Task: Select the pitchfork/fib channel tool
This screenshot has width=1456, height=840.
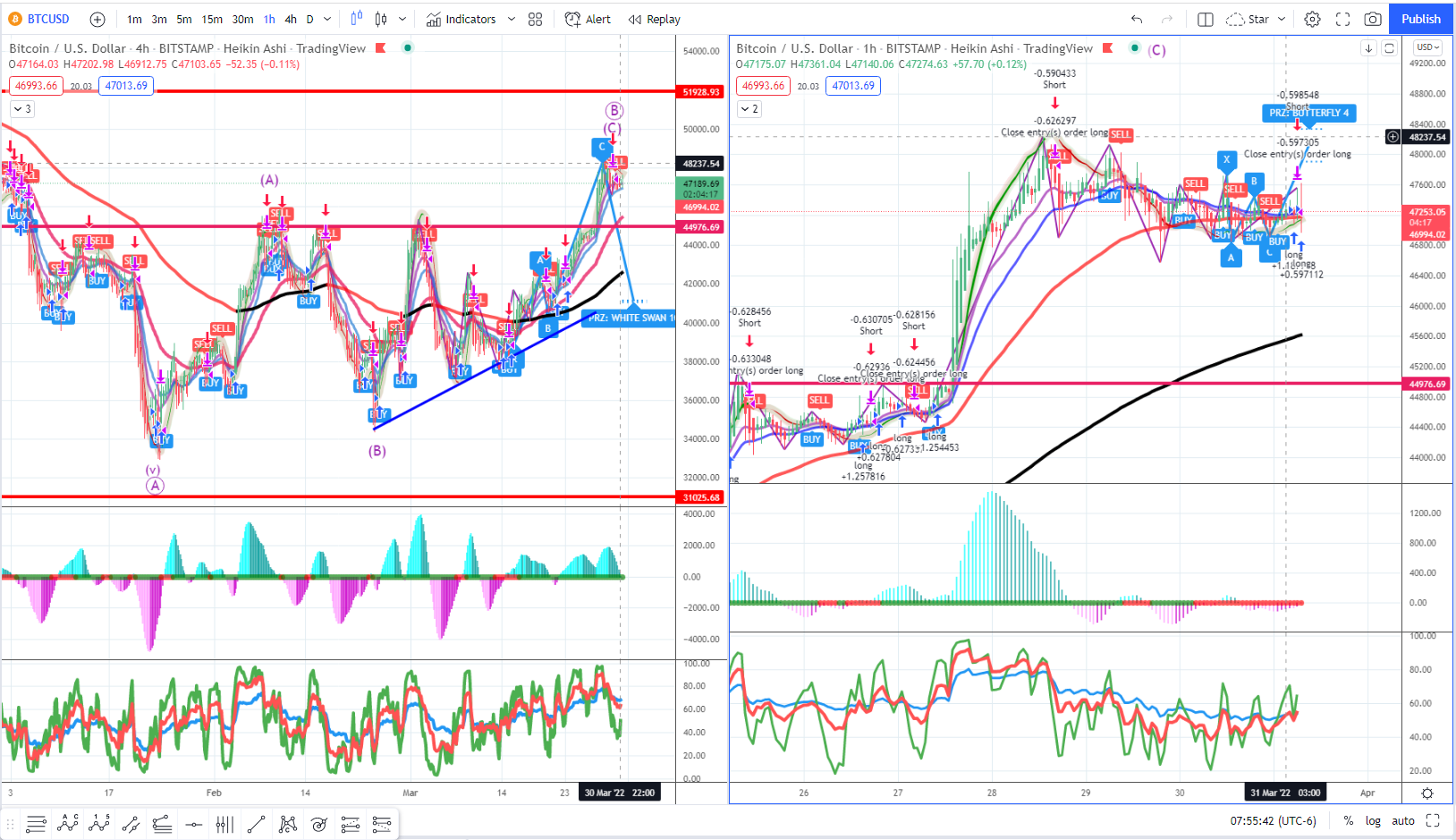Action: tap(162, 824)
